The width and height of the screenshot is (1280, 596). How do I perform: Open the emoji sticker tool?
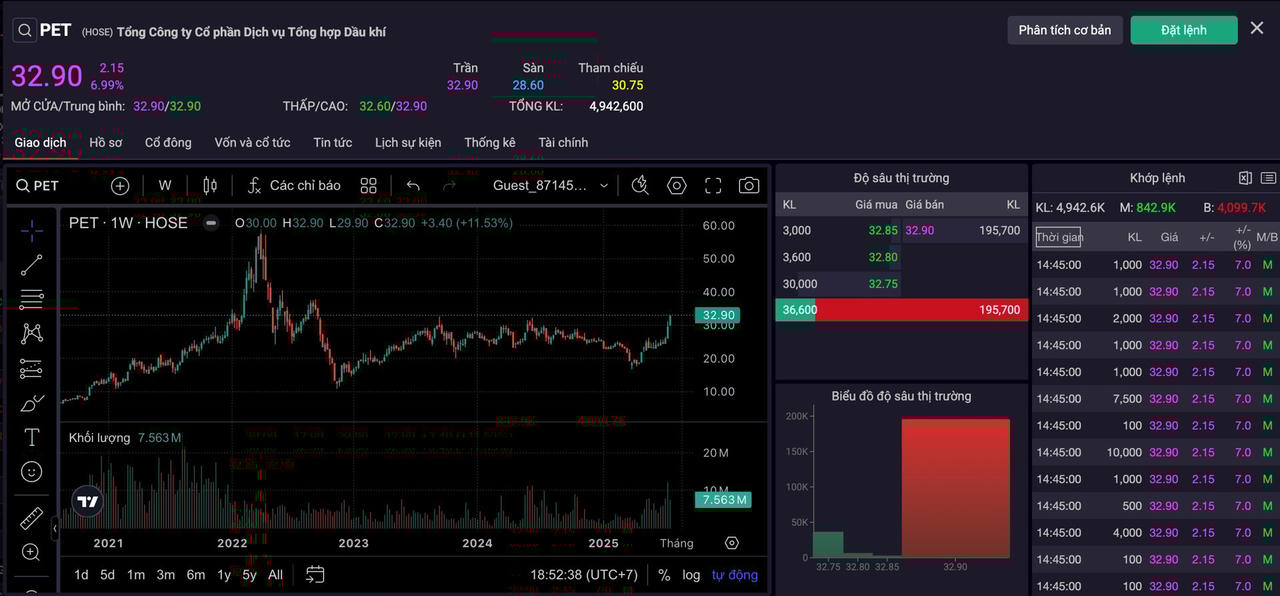pyautogui.click(x=31, y=471)
